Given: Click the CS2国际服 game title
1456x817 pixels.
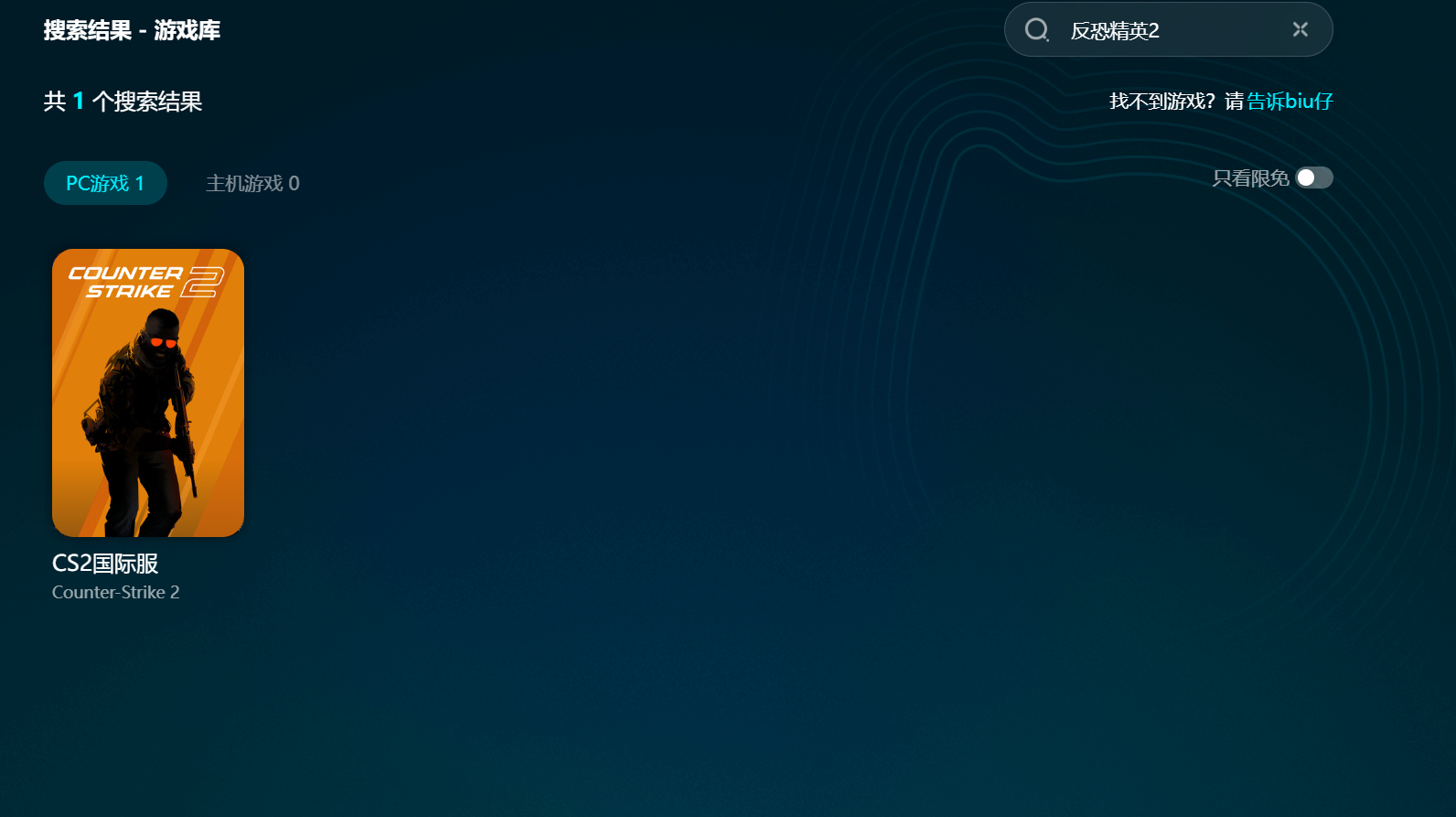Looking at the screenshot, I should point(105,564).
